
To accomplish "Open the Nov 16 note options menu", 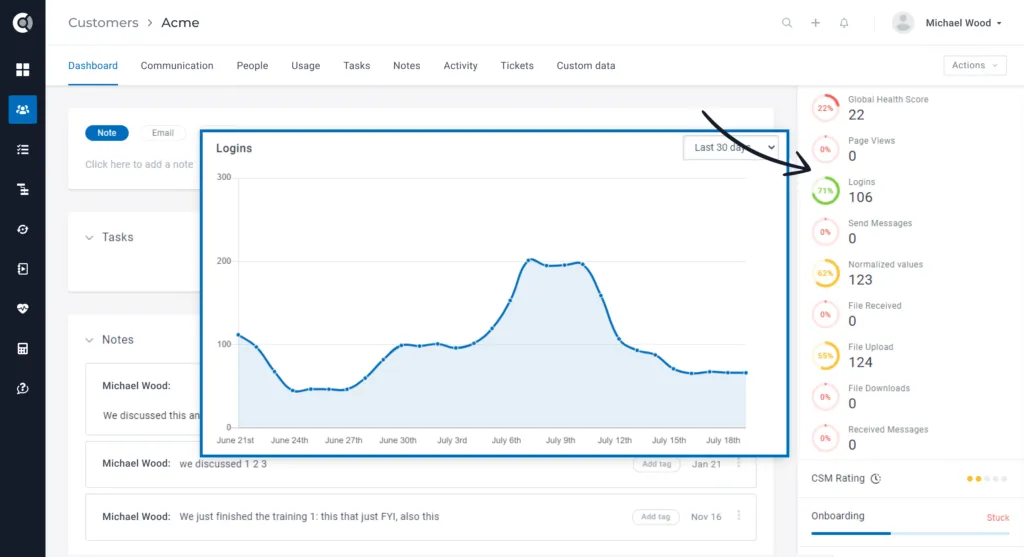I will 739,516.
